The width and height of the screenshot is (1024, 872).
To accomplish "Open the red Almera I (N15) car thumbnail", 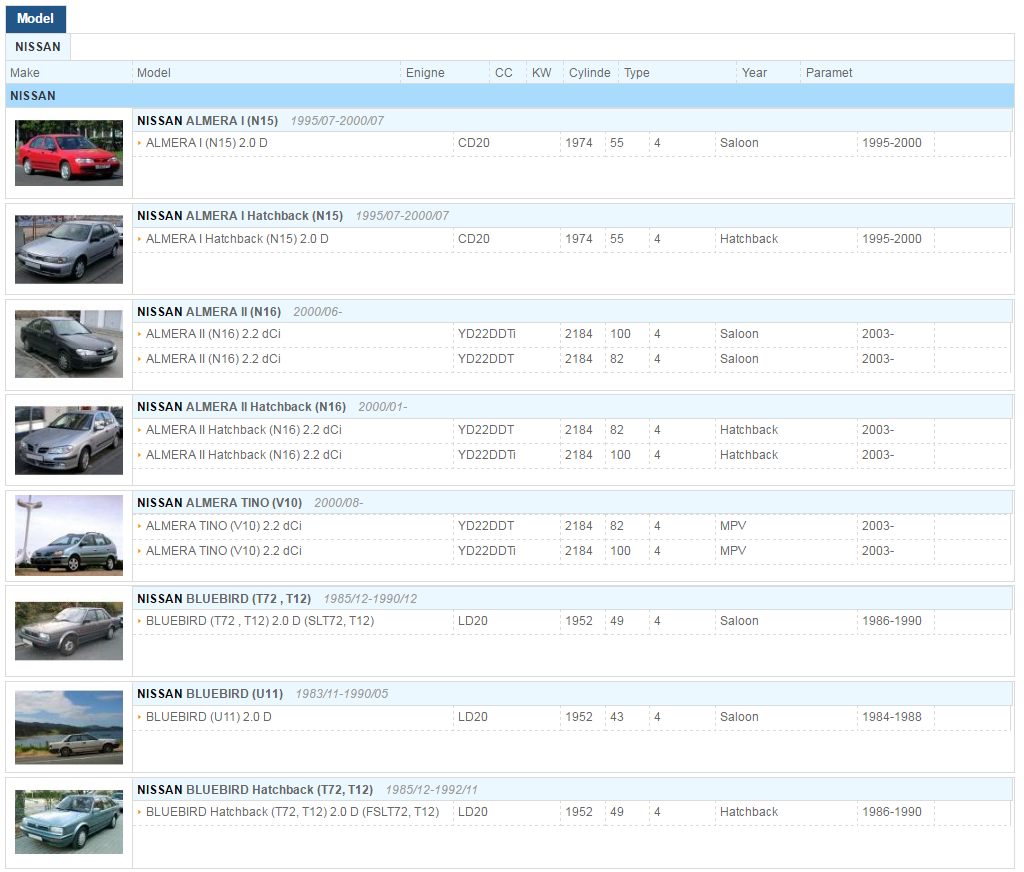I will pyautogui.click(x=69, y=153).
